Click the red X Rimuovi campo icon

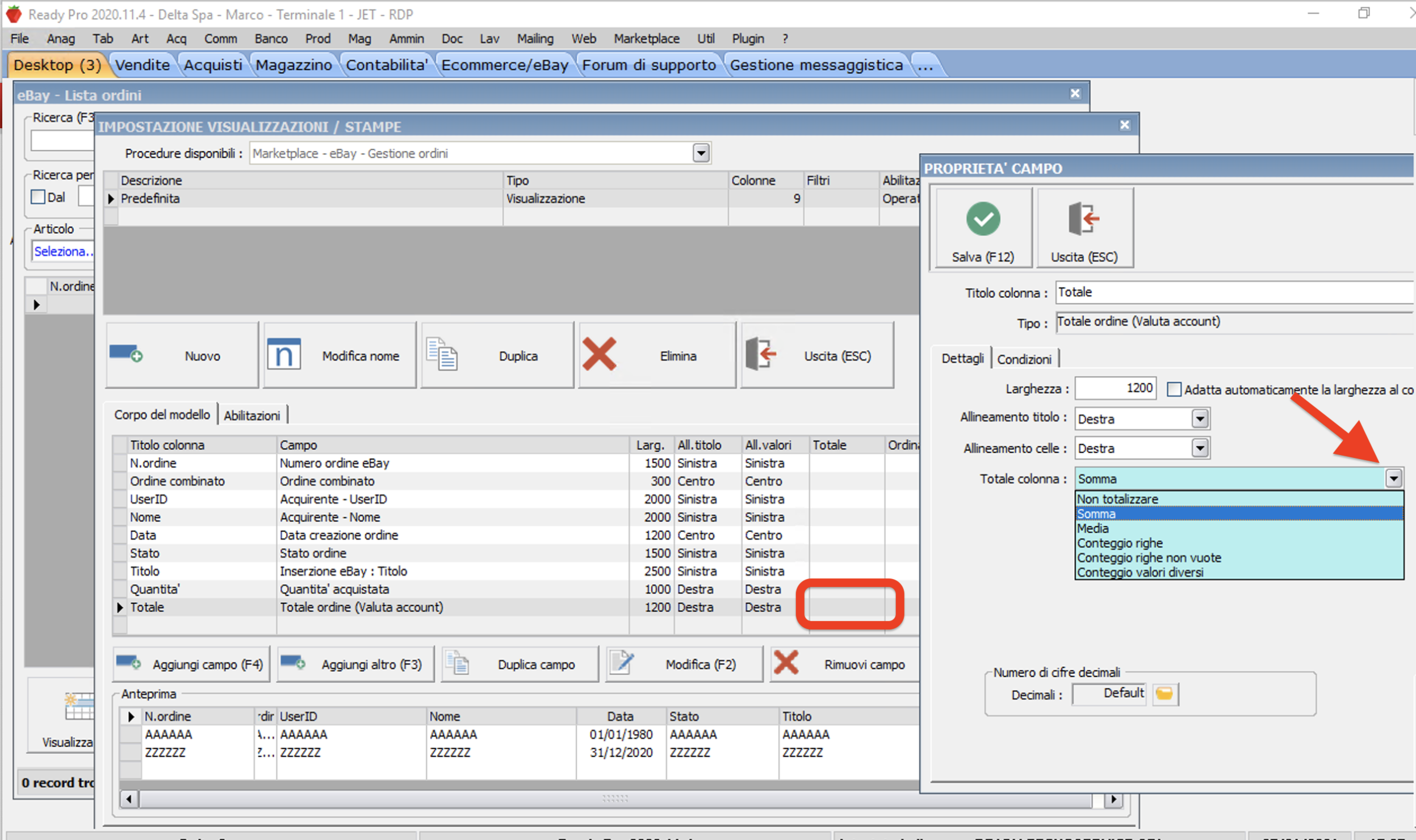pyautogui.click(x=786, y=662)
